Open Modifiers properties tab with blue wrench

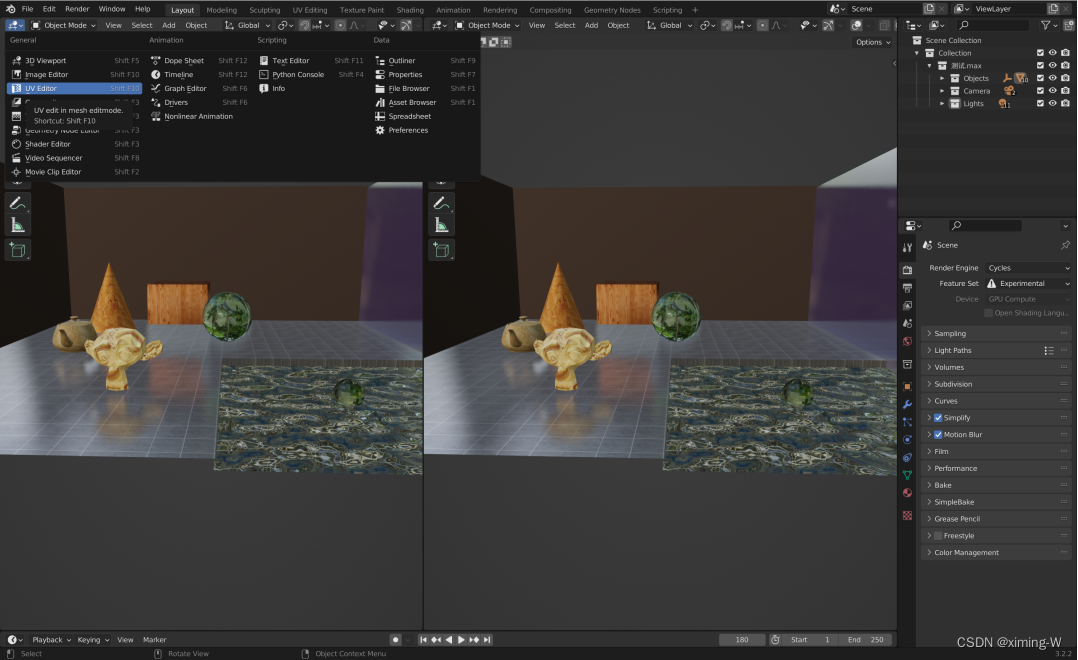pos(908,404)
